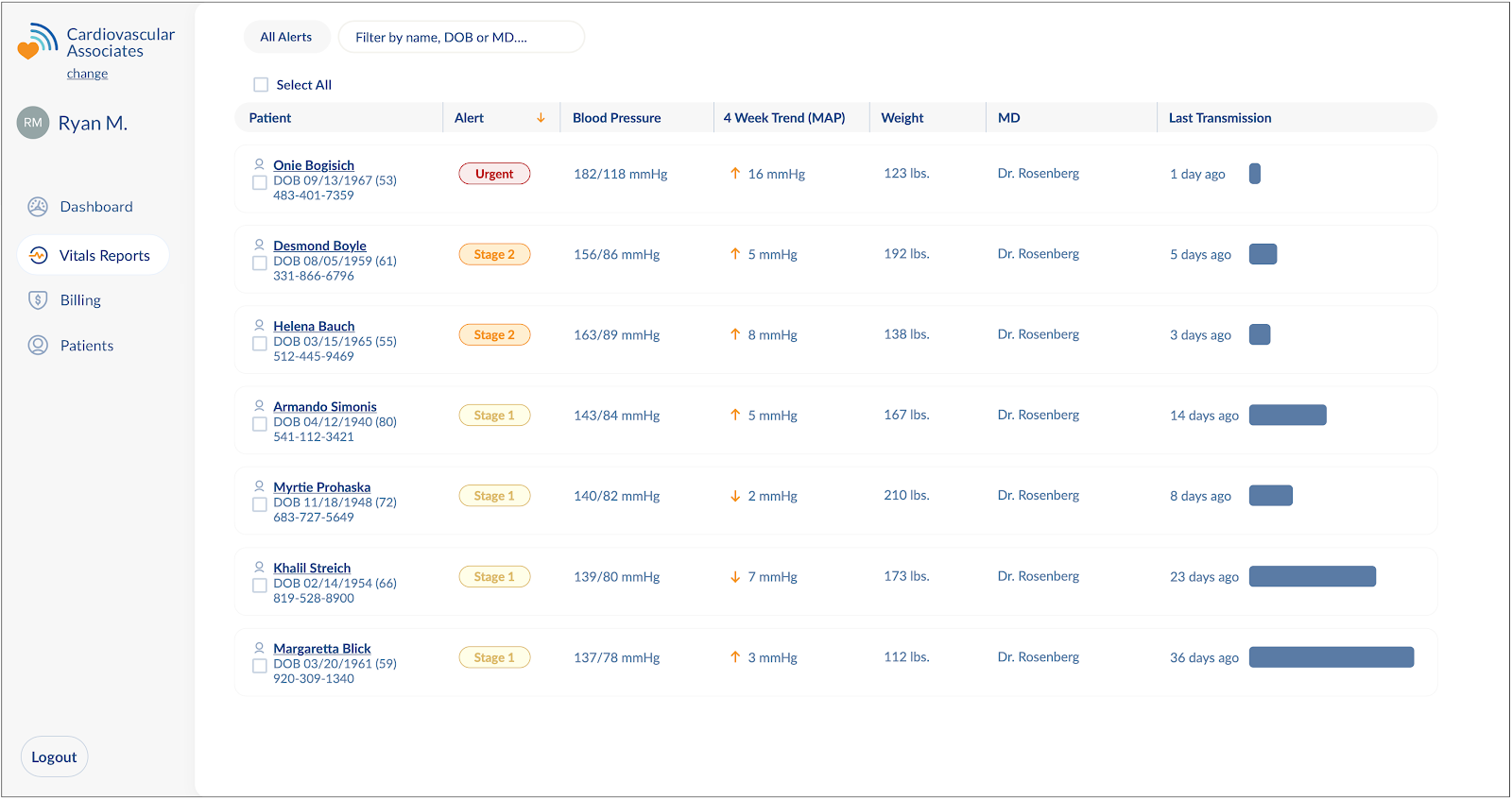Focus the name, DOB or MD filter field

coord(461,37)
